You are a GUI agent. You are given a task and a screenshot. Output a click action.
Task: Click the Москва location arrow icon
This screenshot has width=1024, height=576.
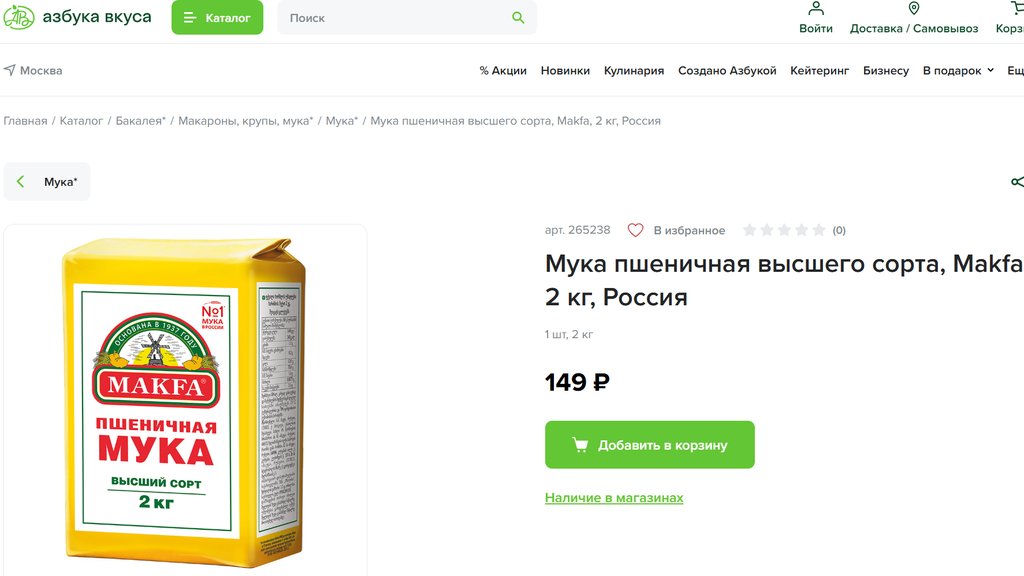(10, 71)
